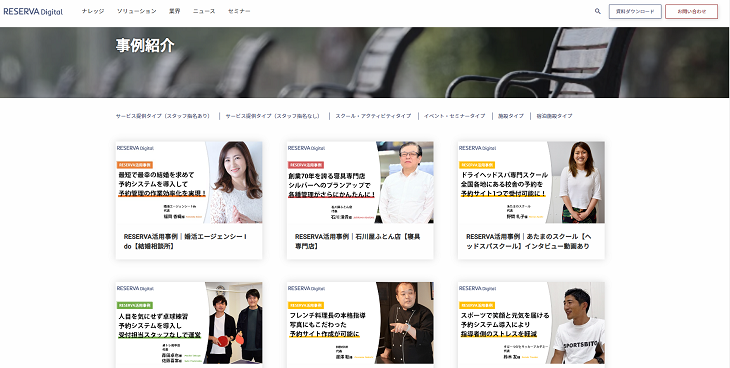730x368 pixels.
Task: Open the あたまのスクール article title link
Action: [x=528, y=241]
